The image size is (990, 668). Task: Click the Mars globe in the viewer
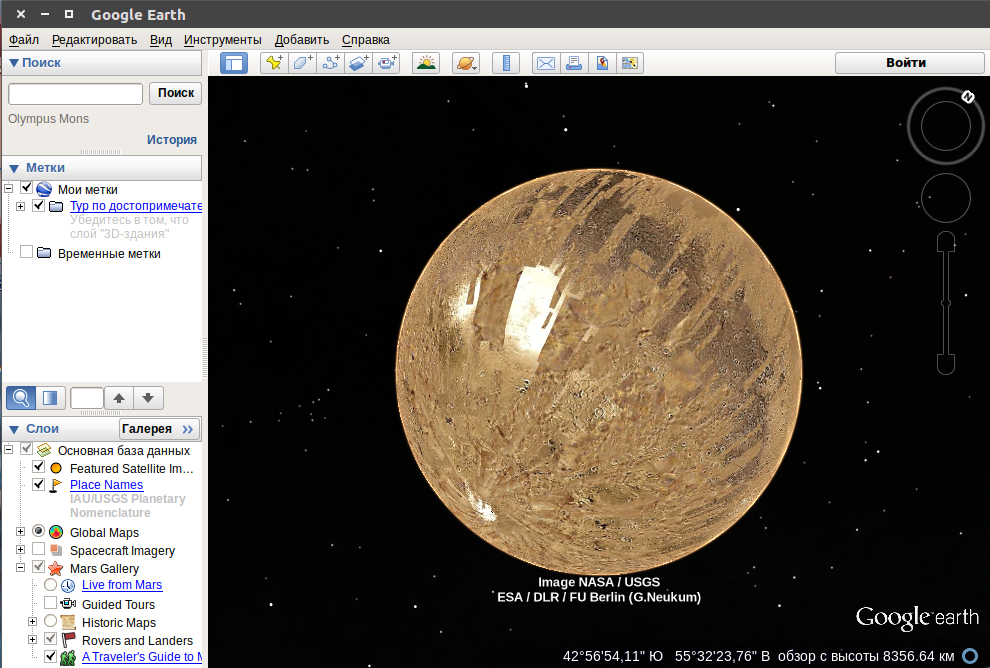[599, 371]
